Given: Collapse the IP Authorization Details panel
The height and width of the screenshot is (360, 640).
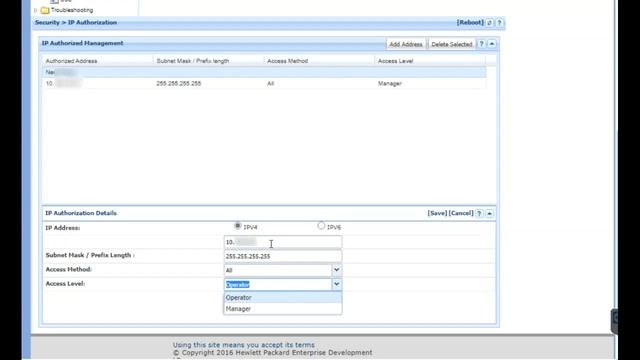Looking at the screenshot, I should pyautogui.click(x=489, y=213).
